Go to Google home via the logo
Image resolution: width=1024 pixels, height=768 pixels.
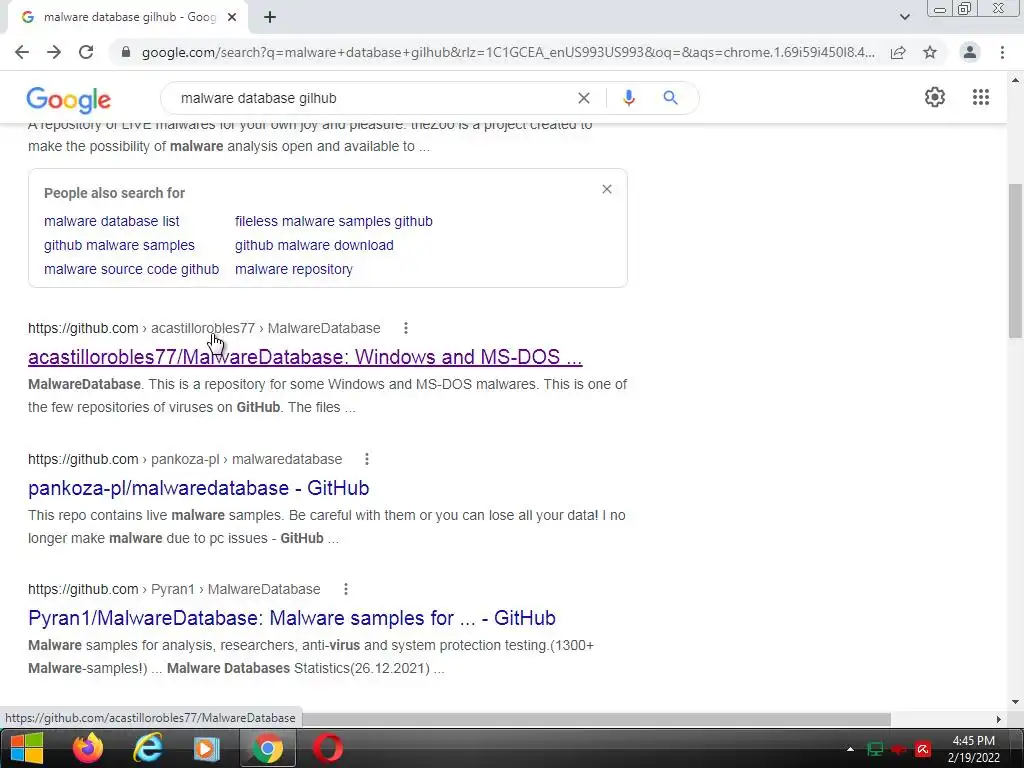point(69,99)
